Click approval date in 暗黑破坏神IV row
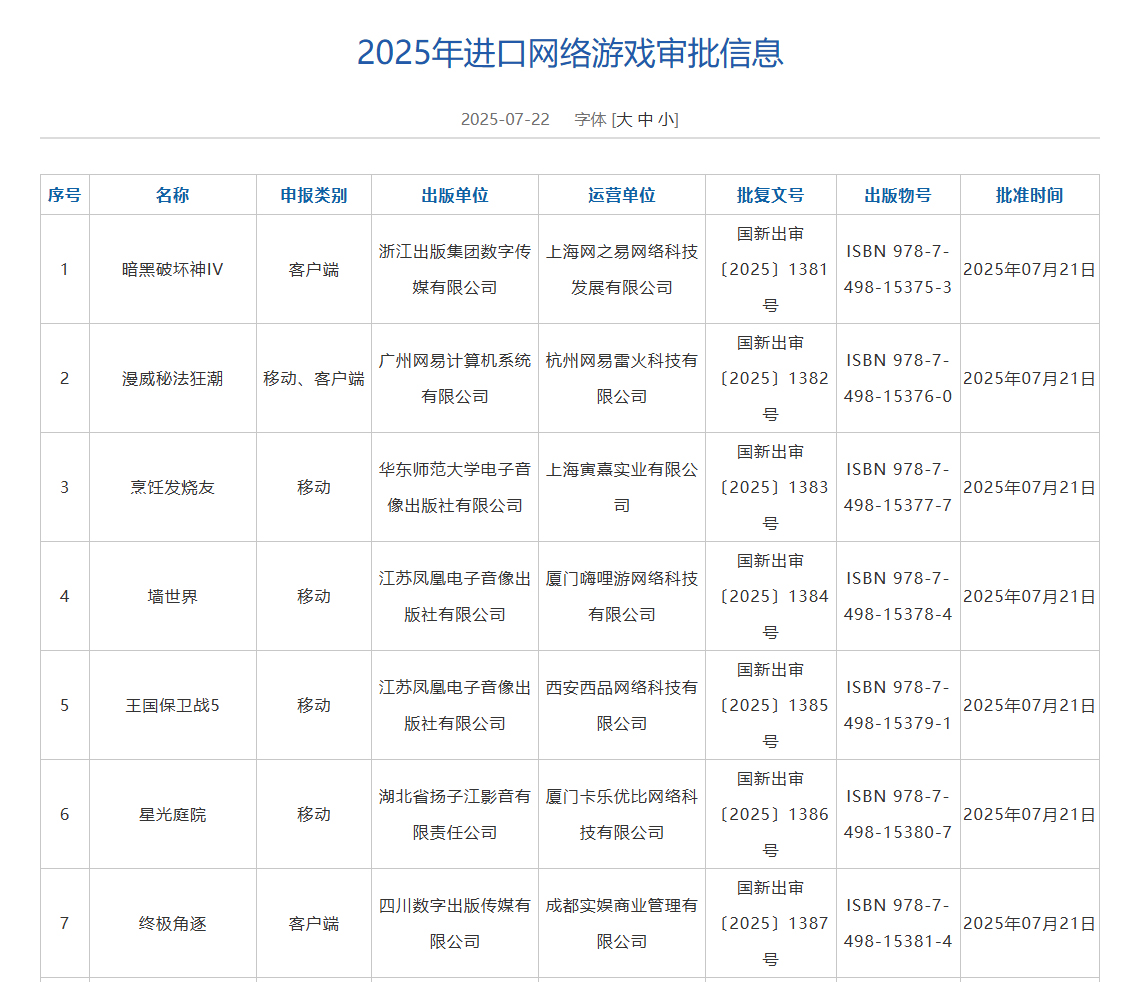 pyautogui.click(x=1029, y=270)
